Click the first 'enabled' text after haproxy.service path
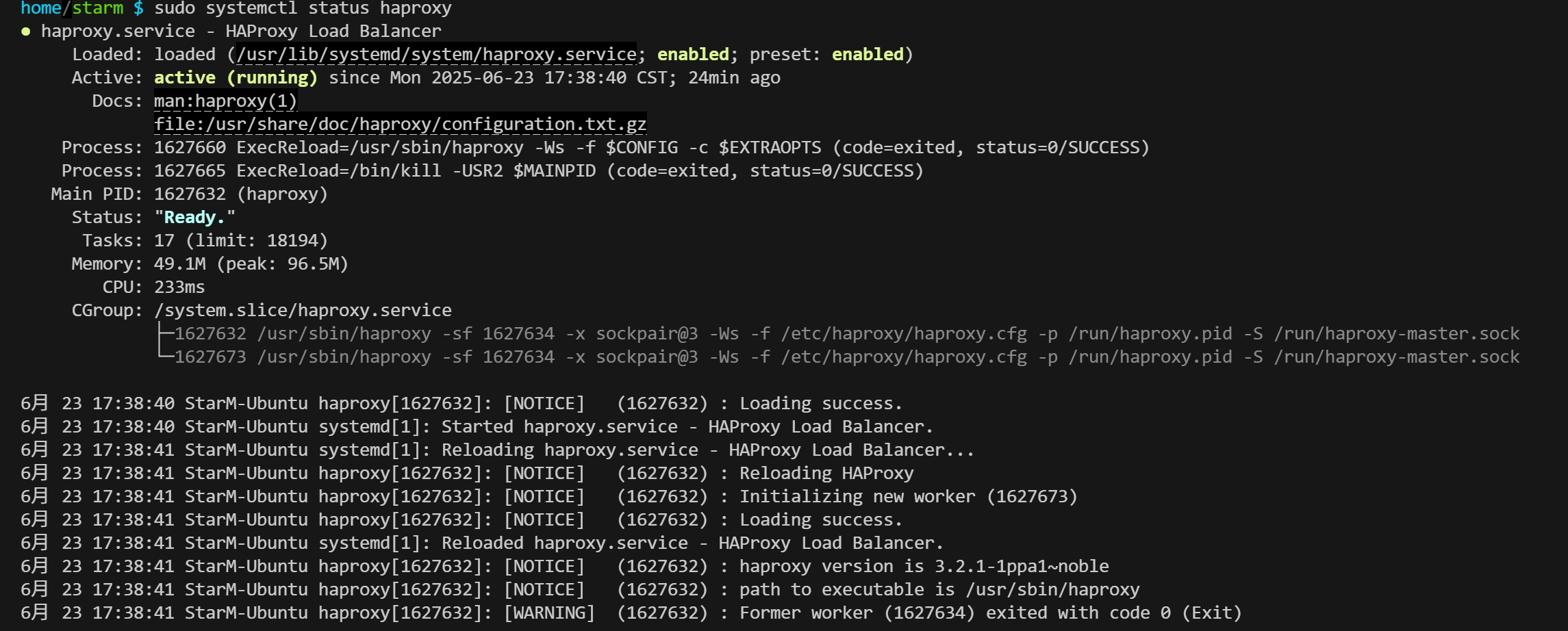The image size is (1568, 631). tap(693, 54)
